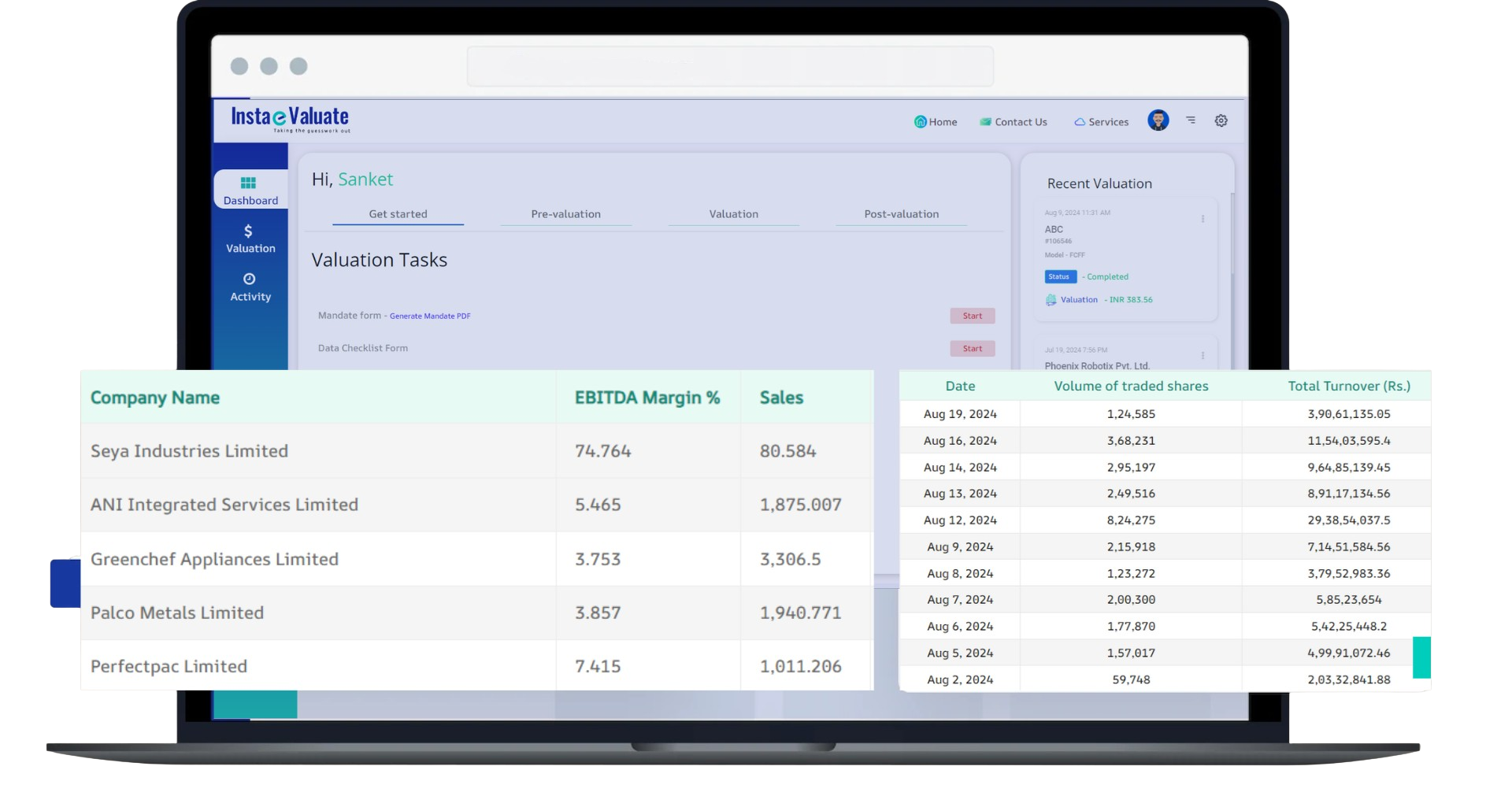The image size is (1512, 807).
Task: Open the settings gear icon
Action: pos(1221,120)
